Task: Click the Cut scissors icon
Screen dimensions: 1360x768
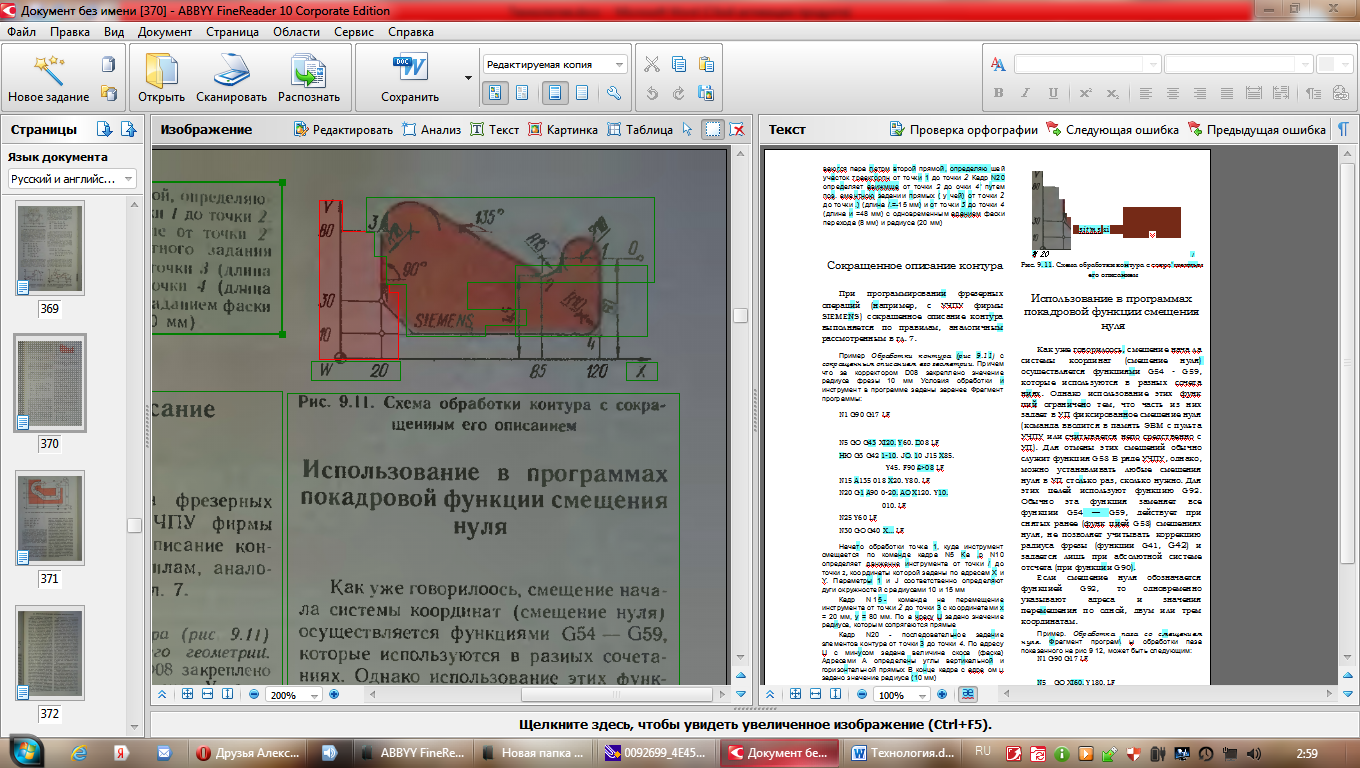Action: point(652,65)
